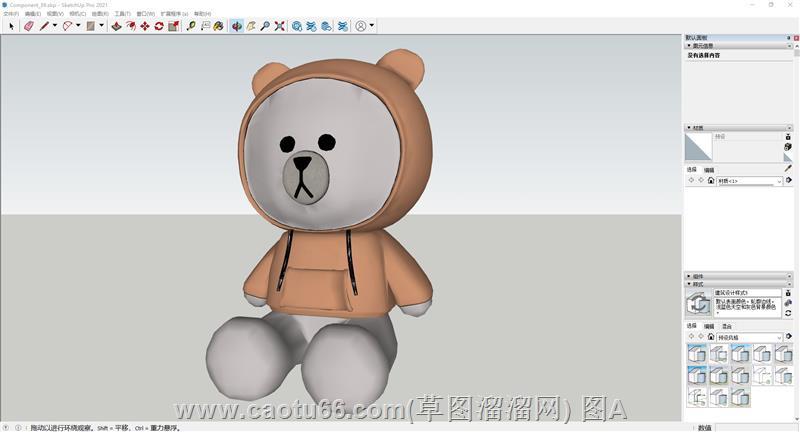Click the Materials name input field
Image resolution: width=800 pixels, height=432 pixels.
coord(747,137)
